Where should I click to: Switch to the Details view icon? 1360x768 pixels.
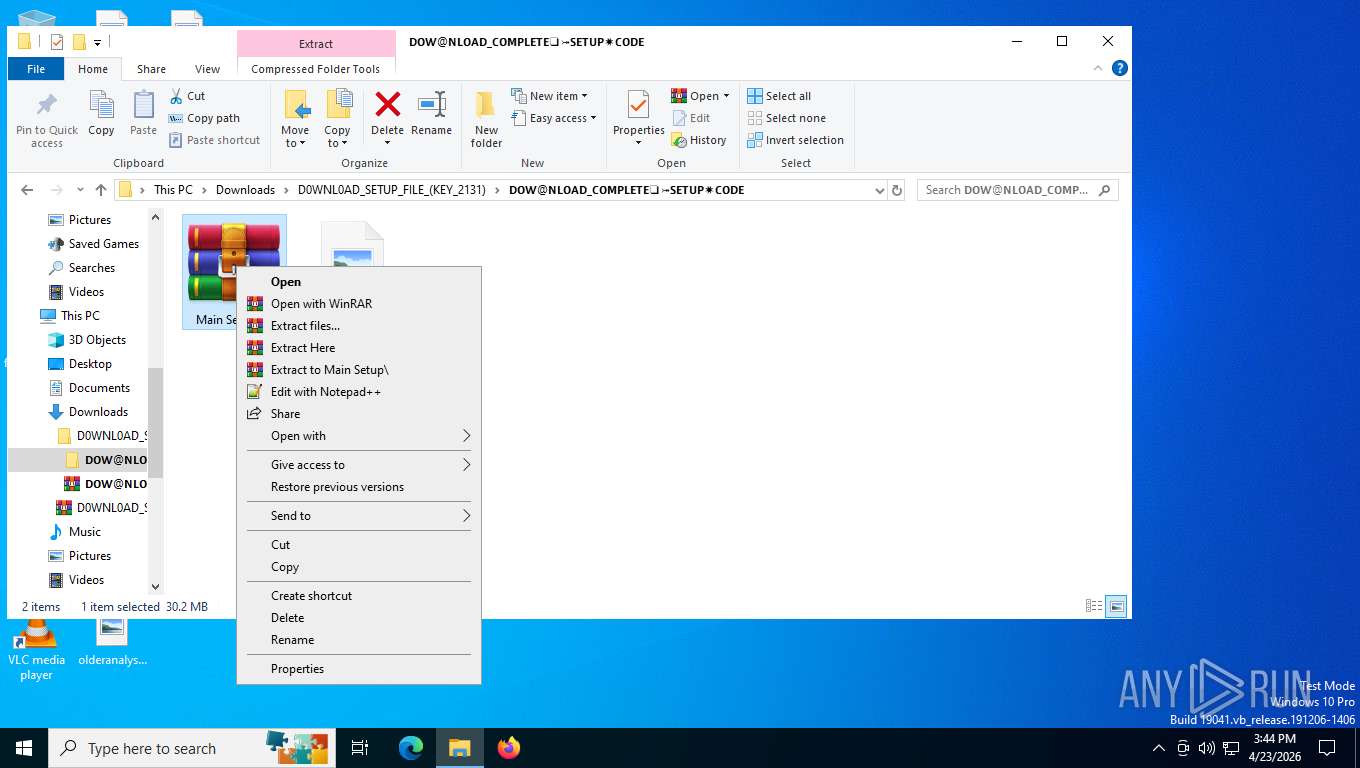coord(1094,606)
